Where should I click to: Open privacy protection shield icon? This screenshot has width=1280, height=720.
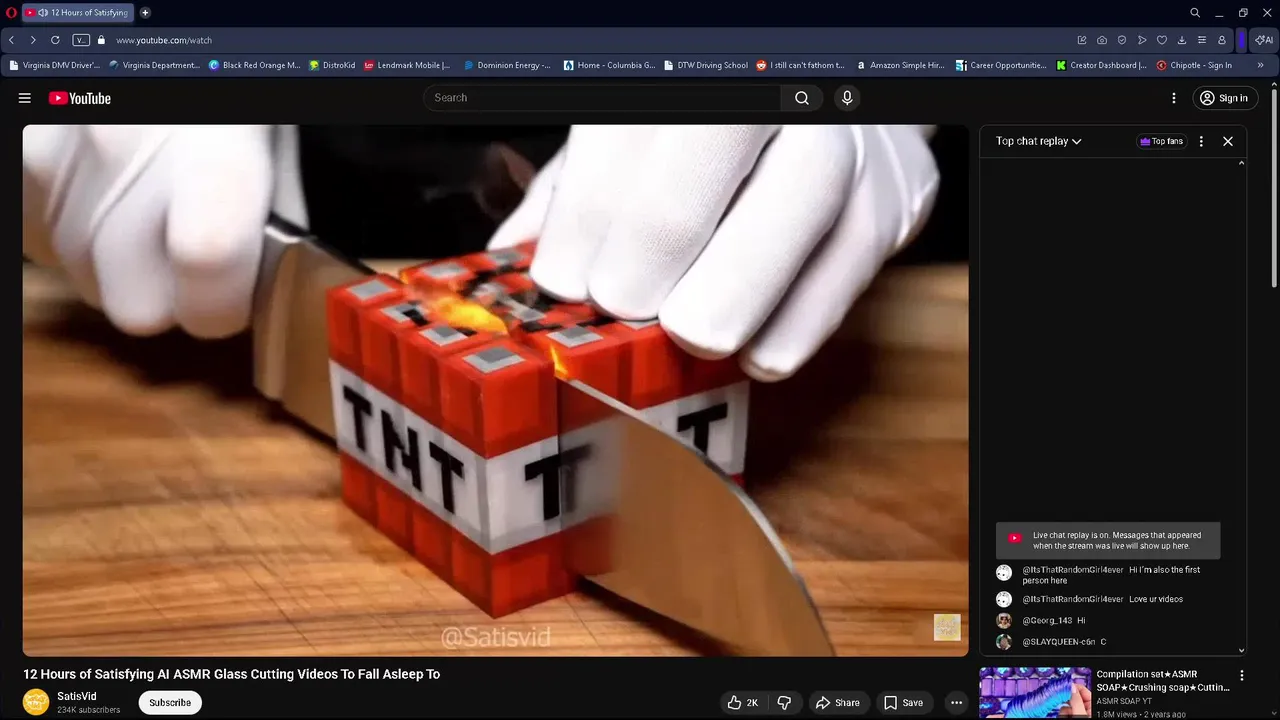click(x=1122, y=40)
